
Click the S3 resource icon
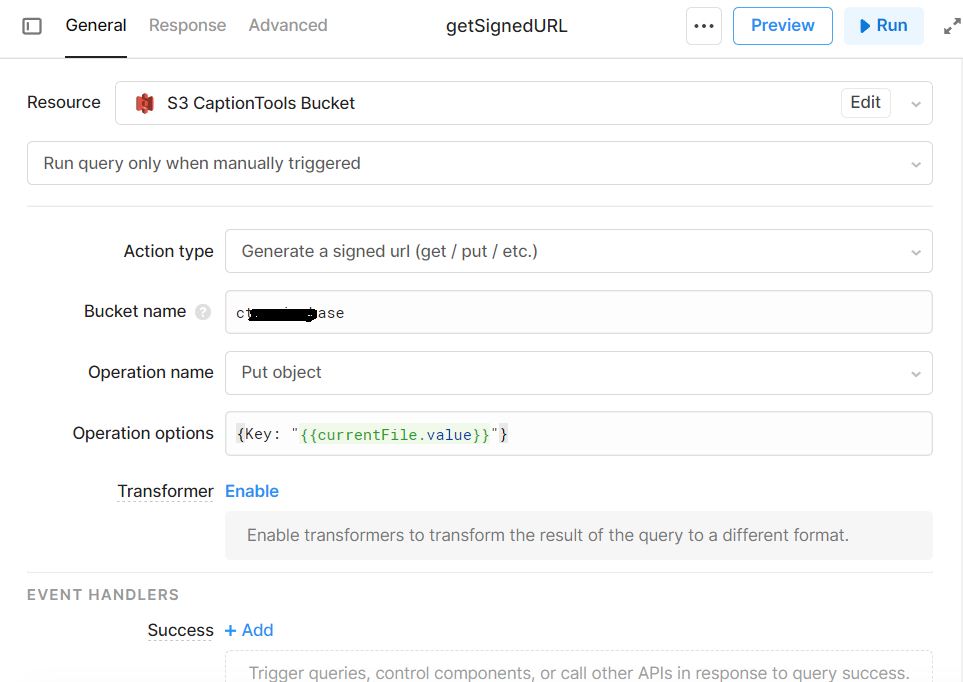coord(144,102)
